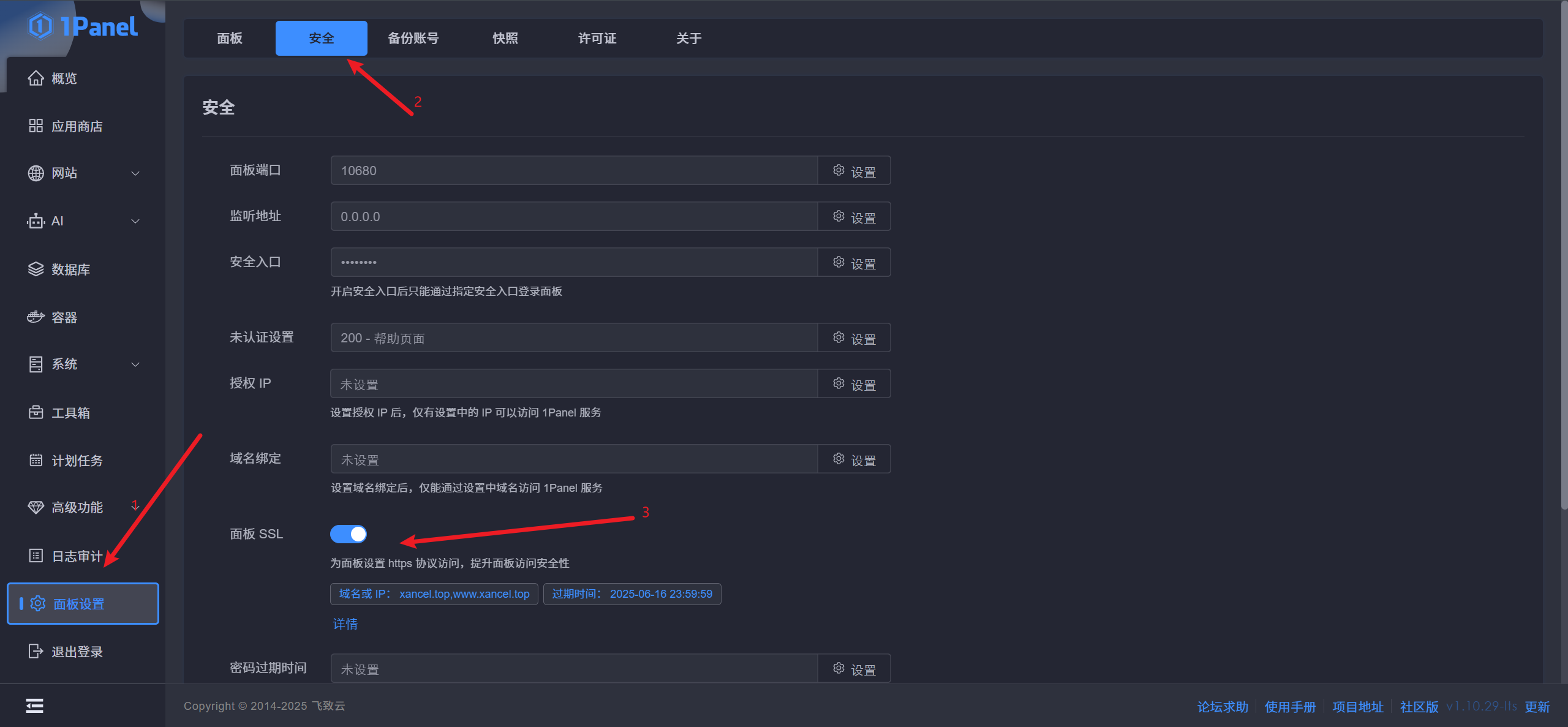This screenshot has height=727, width=1568.
Task: Open 容器 docker whale icon
Action: 36,317
